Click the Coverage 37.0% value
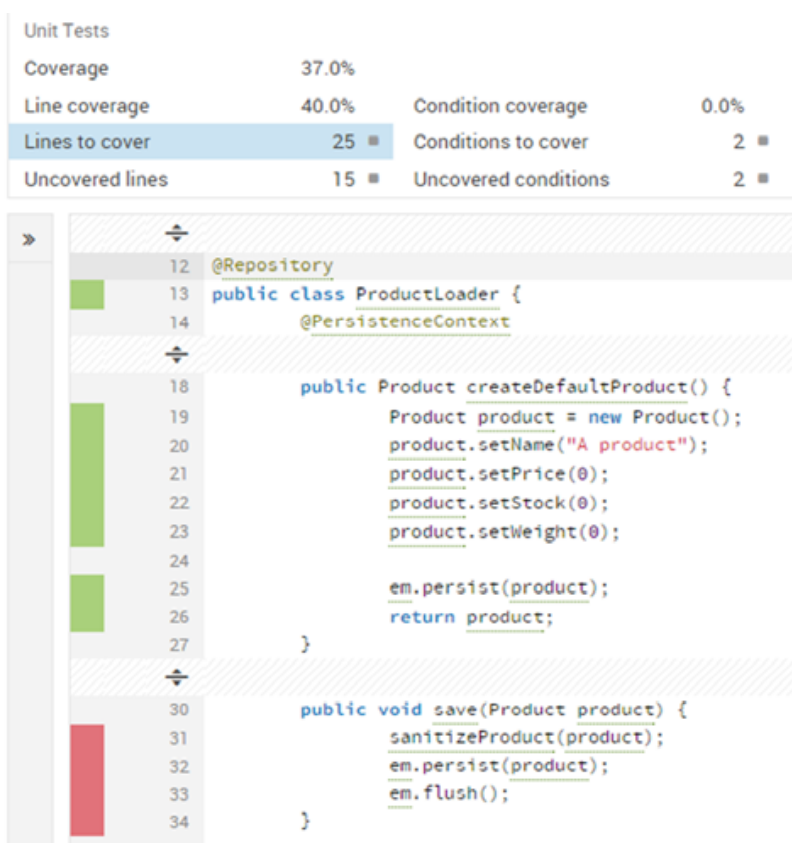 (x=327, y=69)
